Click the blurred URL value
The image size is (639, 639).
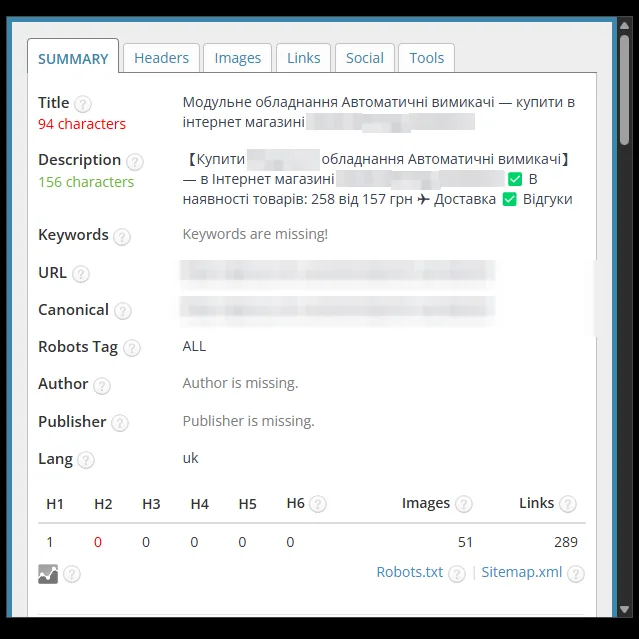point(337,273)
